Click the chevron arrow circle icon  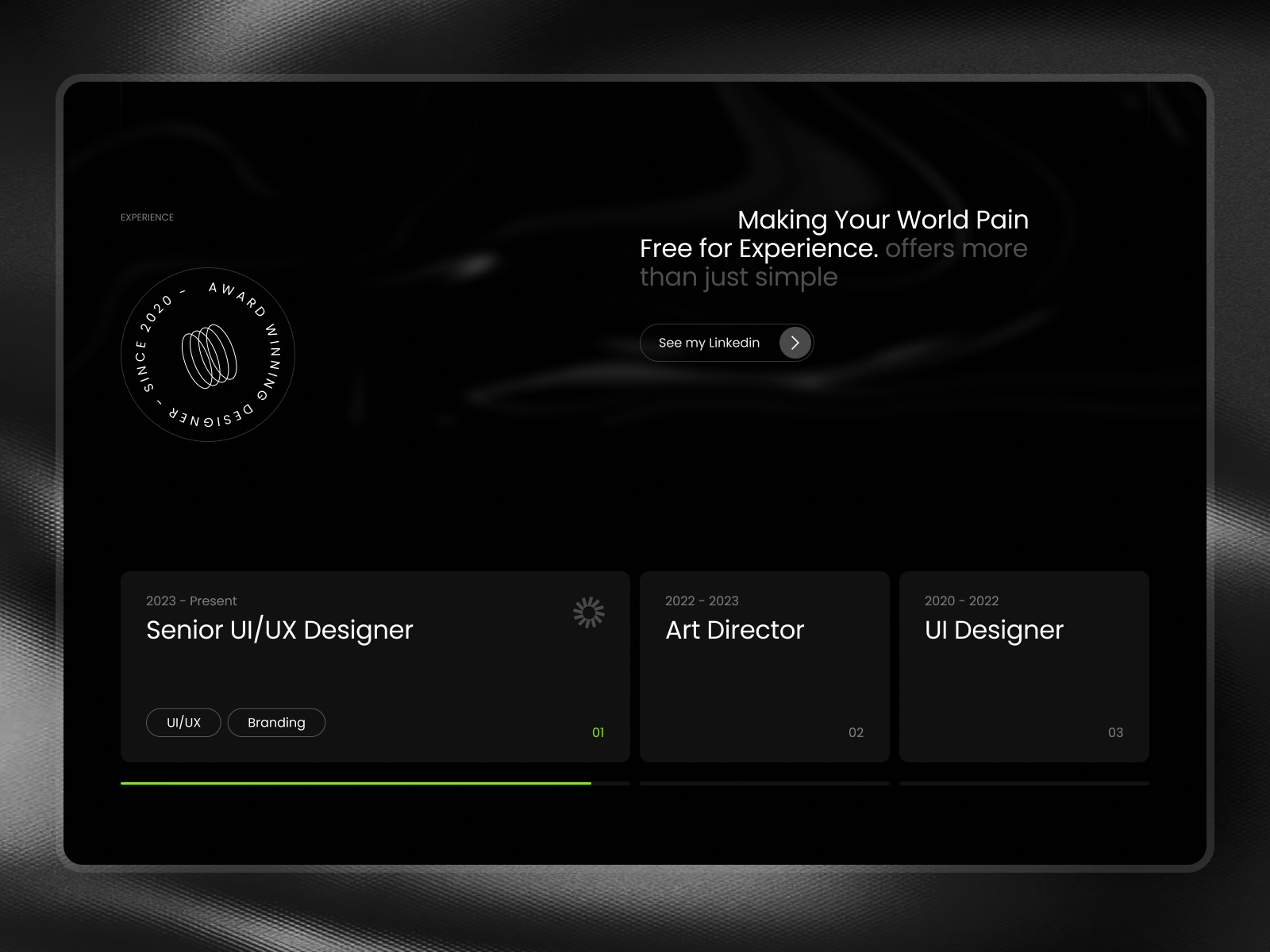(x=795, y=343)
